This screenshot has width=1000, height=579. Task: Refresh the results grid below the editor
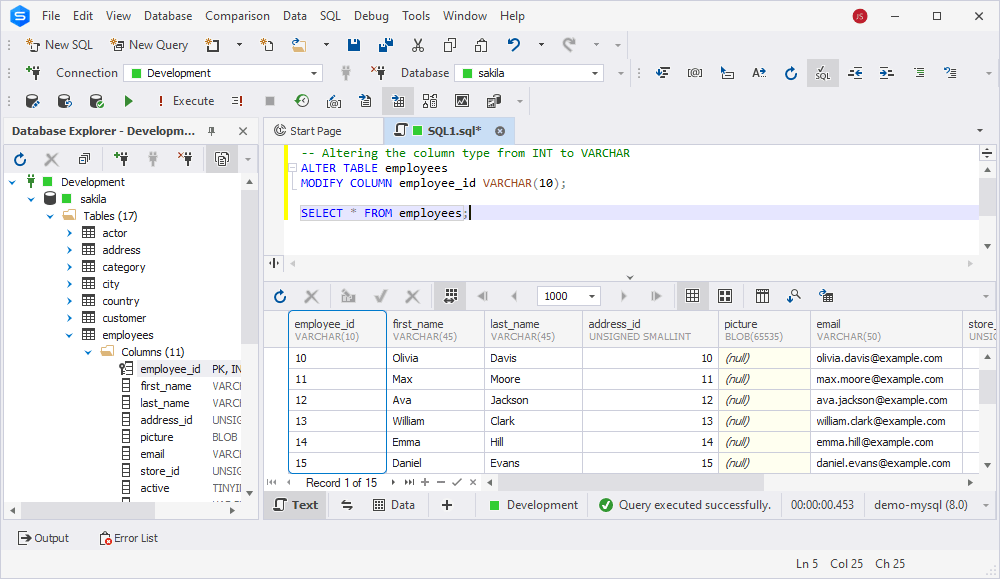tap(280, 295)
